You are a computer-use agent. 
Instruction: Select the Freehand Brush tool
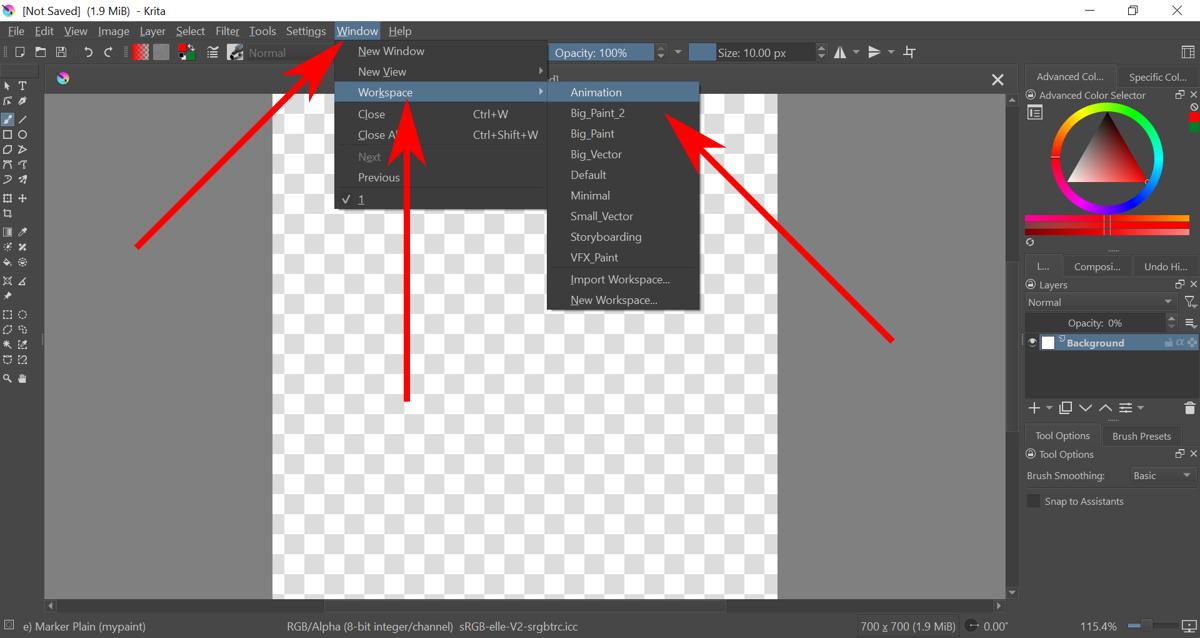coord(7,117)
